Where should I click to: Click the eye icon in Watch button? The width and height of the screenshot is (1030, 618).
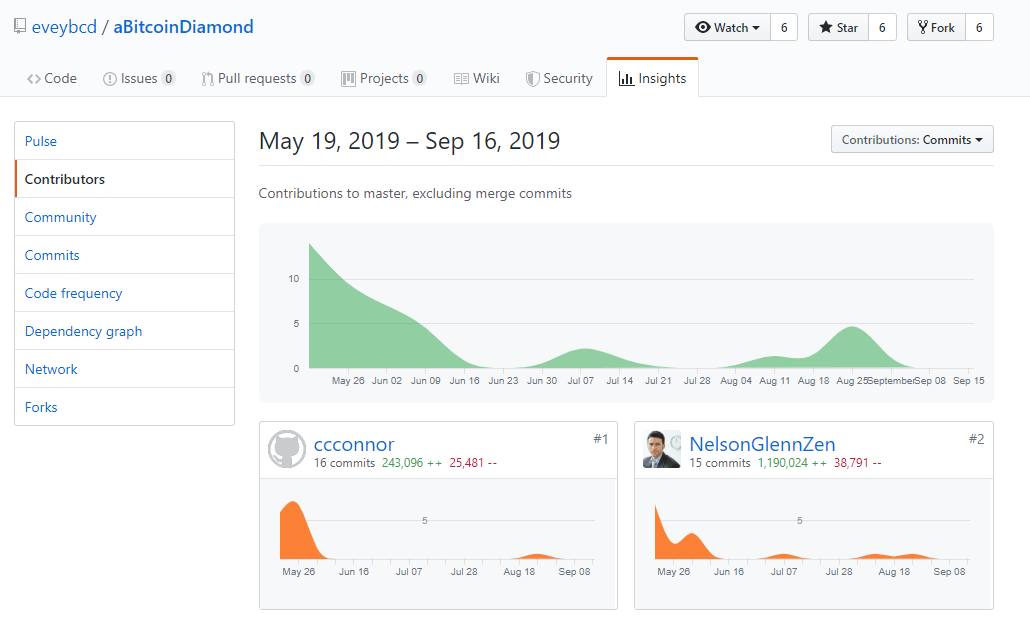pyautogui.click(x=703, y=28)
